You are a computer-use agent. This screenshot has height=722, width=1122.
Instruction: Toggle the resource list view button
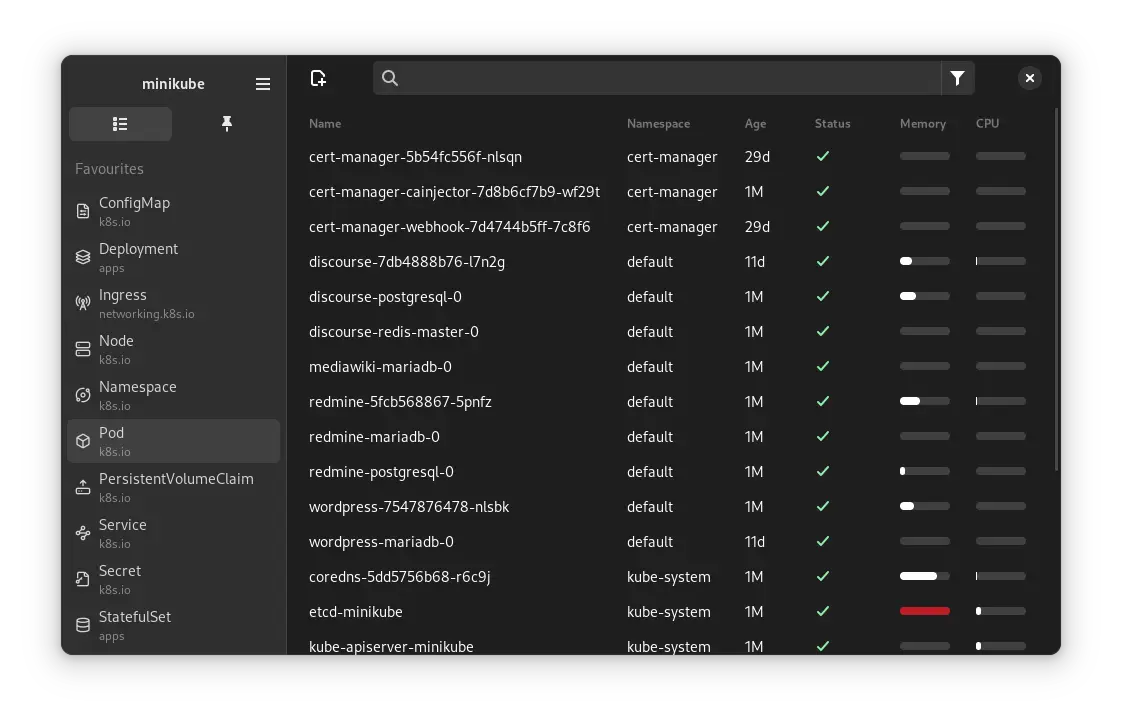120,123
